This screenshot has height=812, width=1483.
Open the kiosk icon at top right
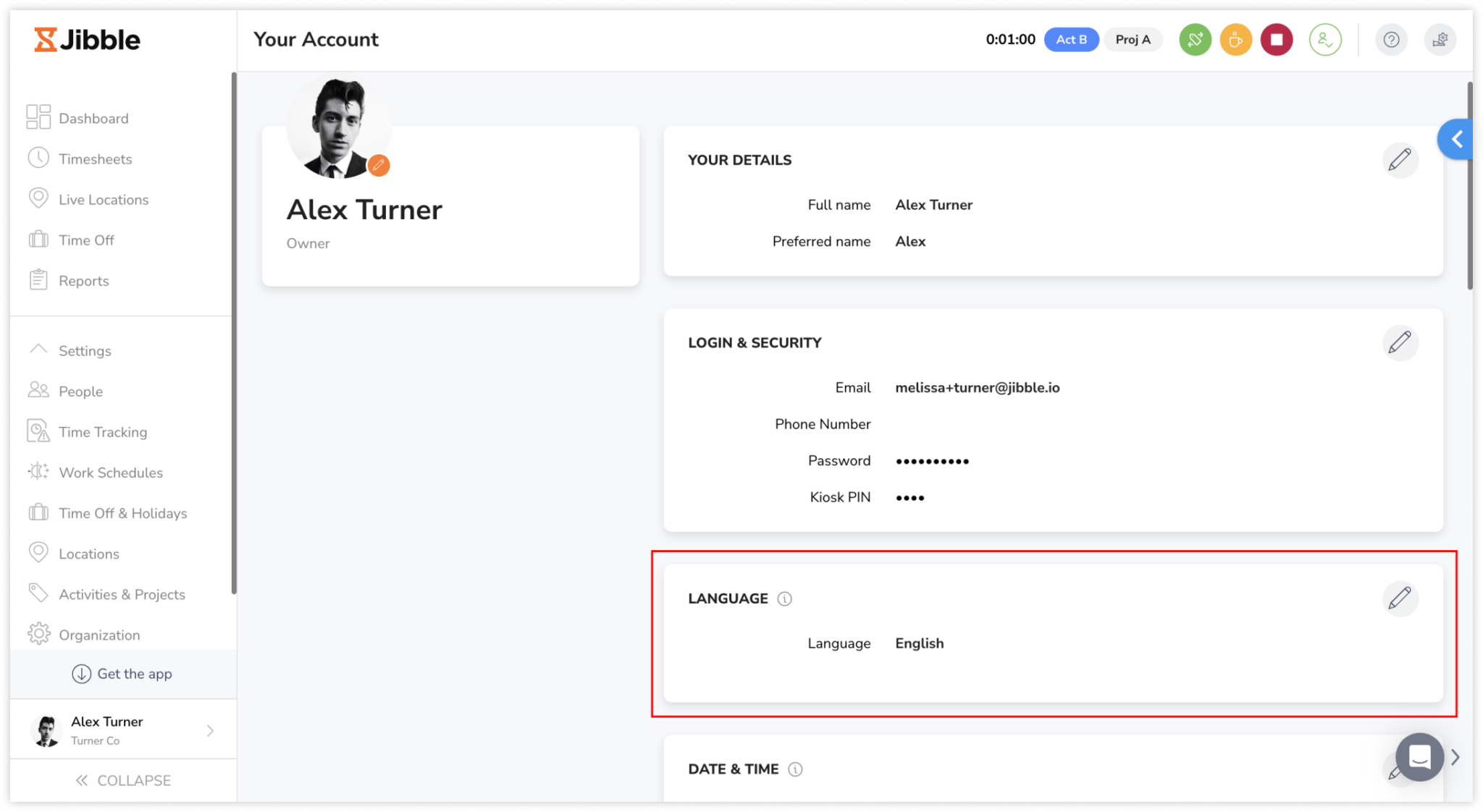(x=1440, y=40)
